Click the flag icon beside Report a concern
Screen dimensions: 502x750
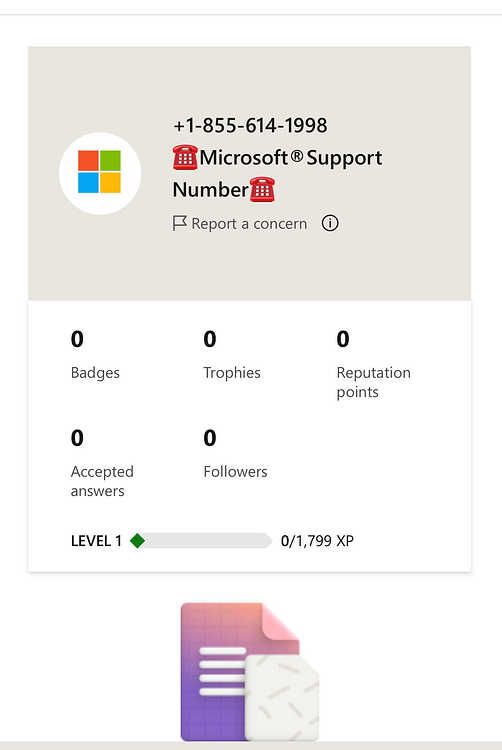[x=179, y=223]
